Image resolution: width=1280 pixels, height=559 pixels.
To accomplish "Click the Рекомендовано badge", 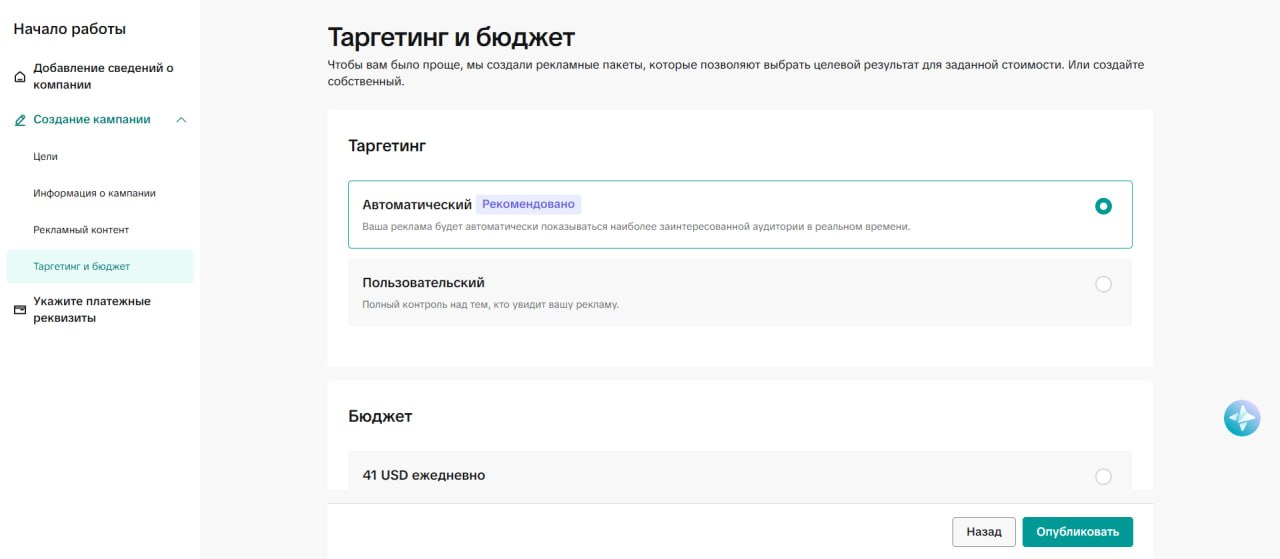I will point(528,204).
